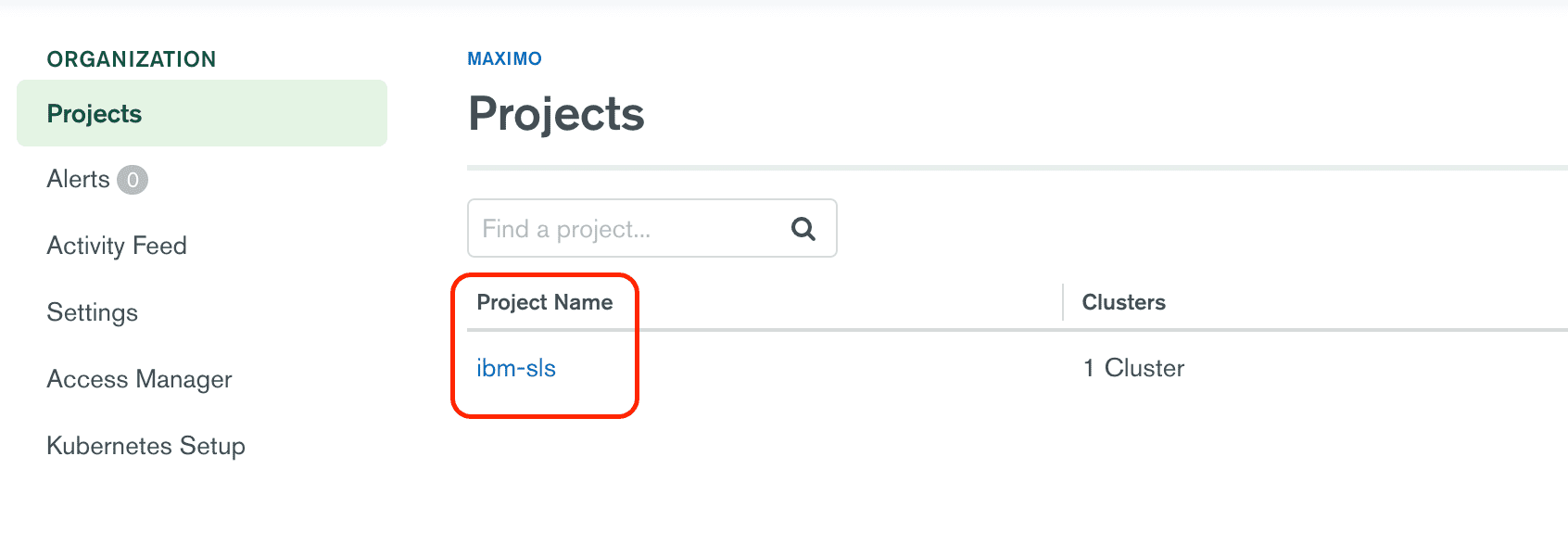Open the Projects sidebar section
Screen dimensions: 1568x545
(x=202, y=113)
